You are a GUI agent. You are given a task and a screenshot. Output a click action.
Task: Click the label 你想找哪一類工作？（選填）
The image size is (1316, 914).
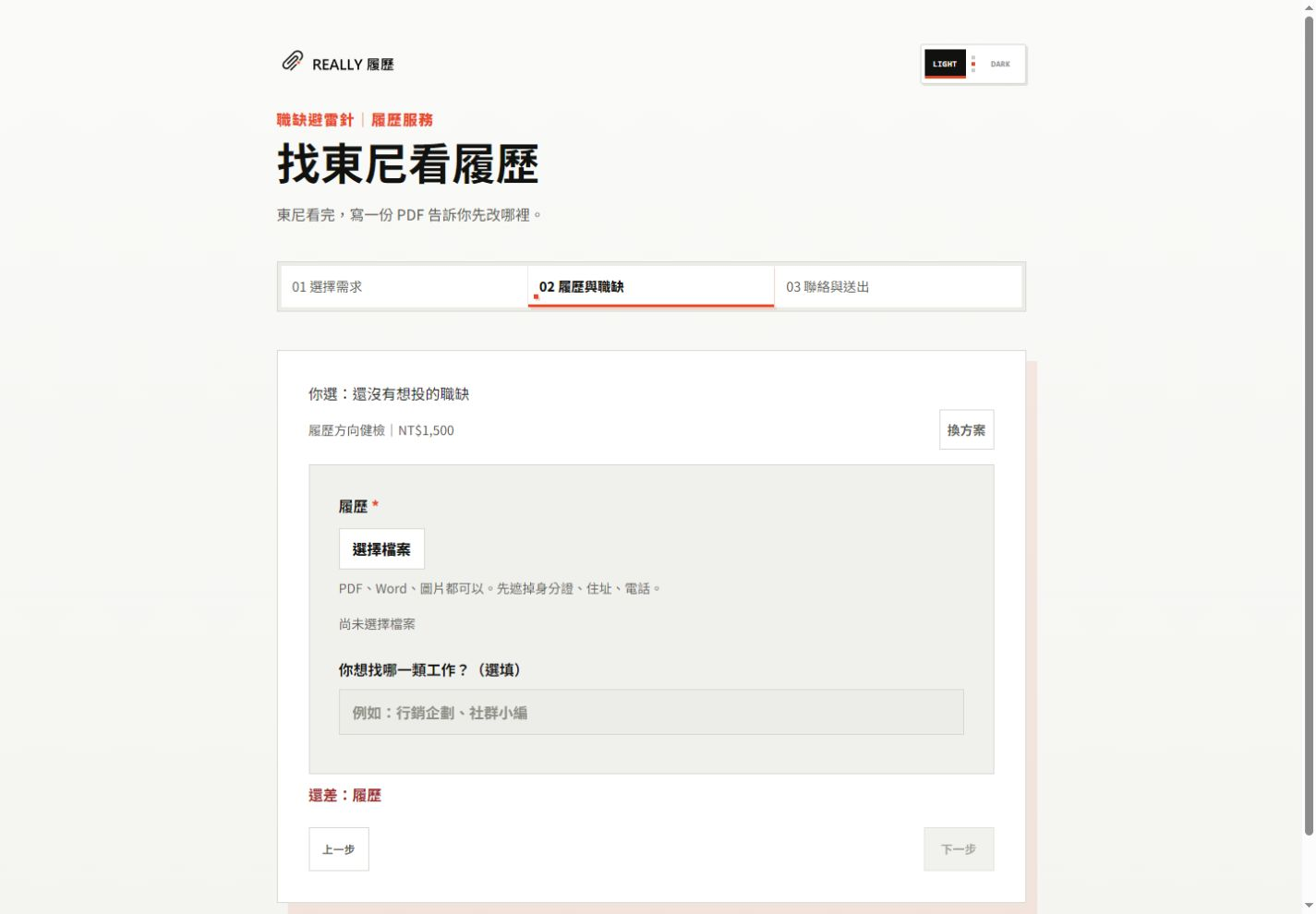pos(432,670)
